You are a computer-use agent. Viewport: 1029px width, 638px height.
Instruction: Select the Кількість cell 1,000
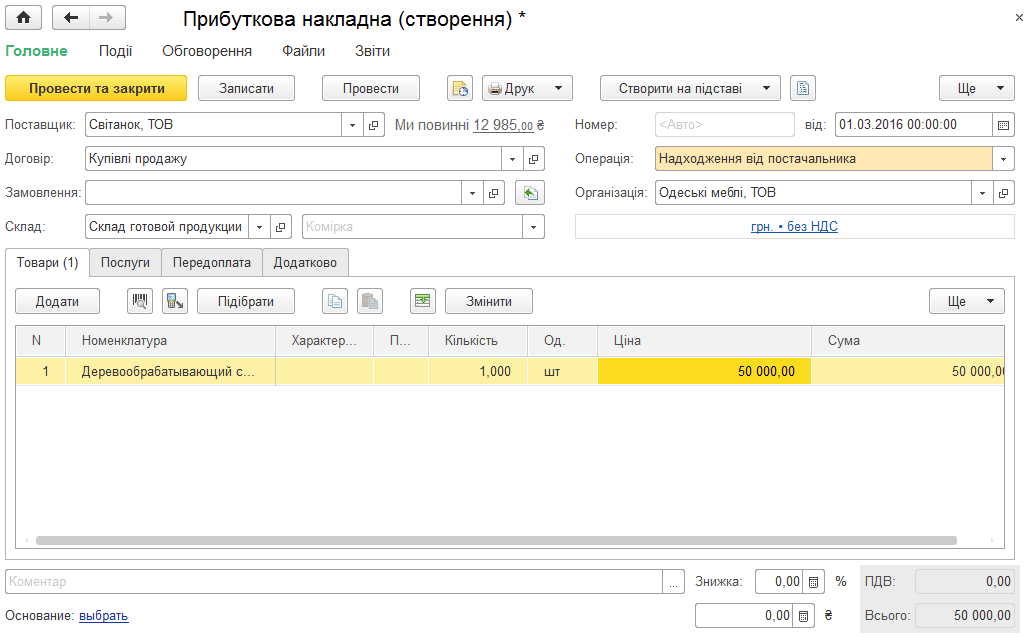click(x=478, y=372)
